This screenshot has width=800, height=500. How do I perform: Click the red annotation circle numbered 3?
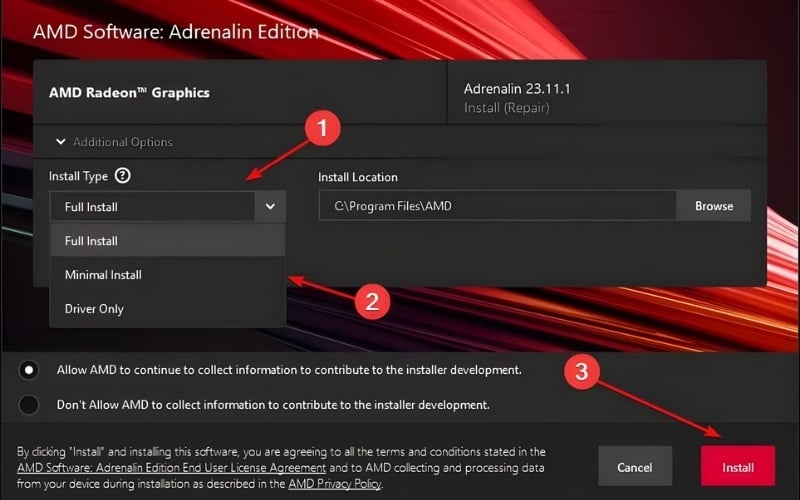click(x=583, y=373)
